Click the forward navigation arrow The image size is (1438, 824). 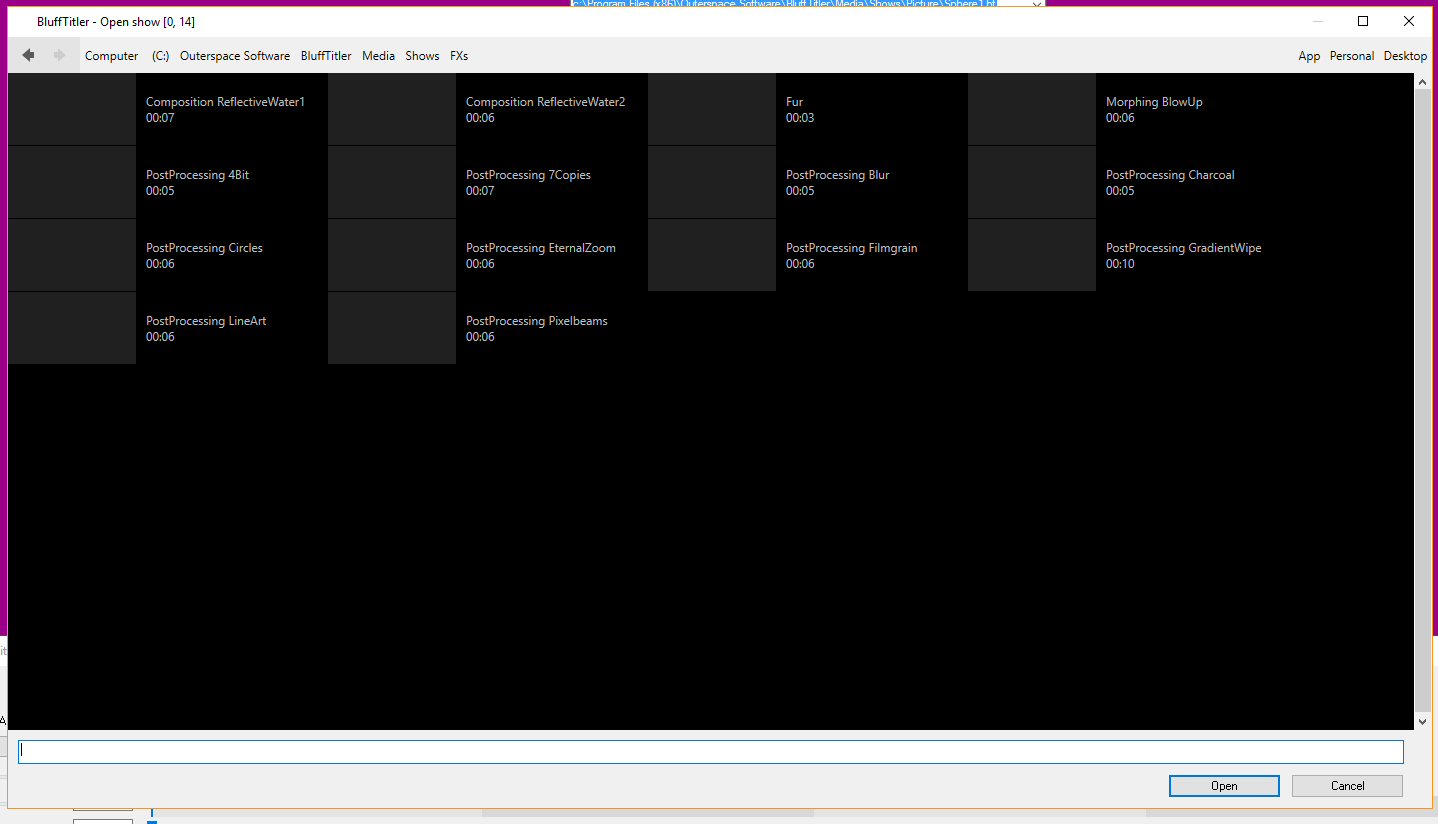pos(60,56)
